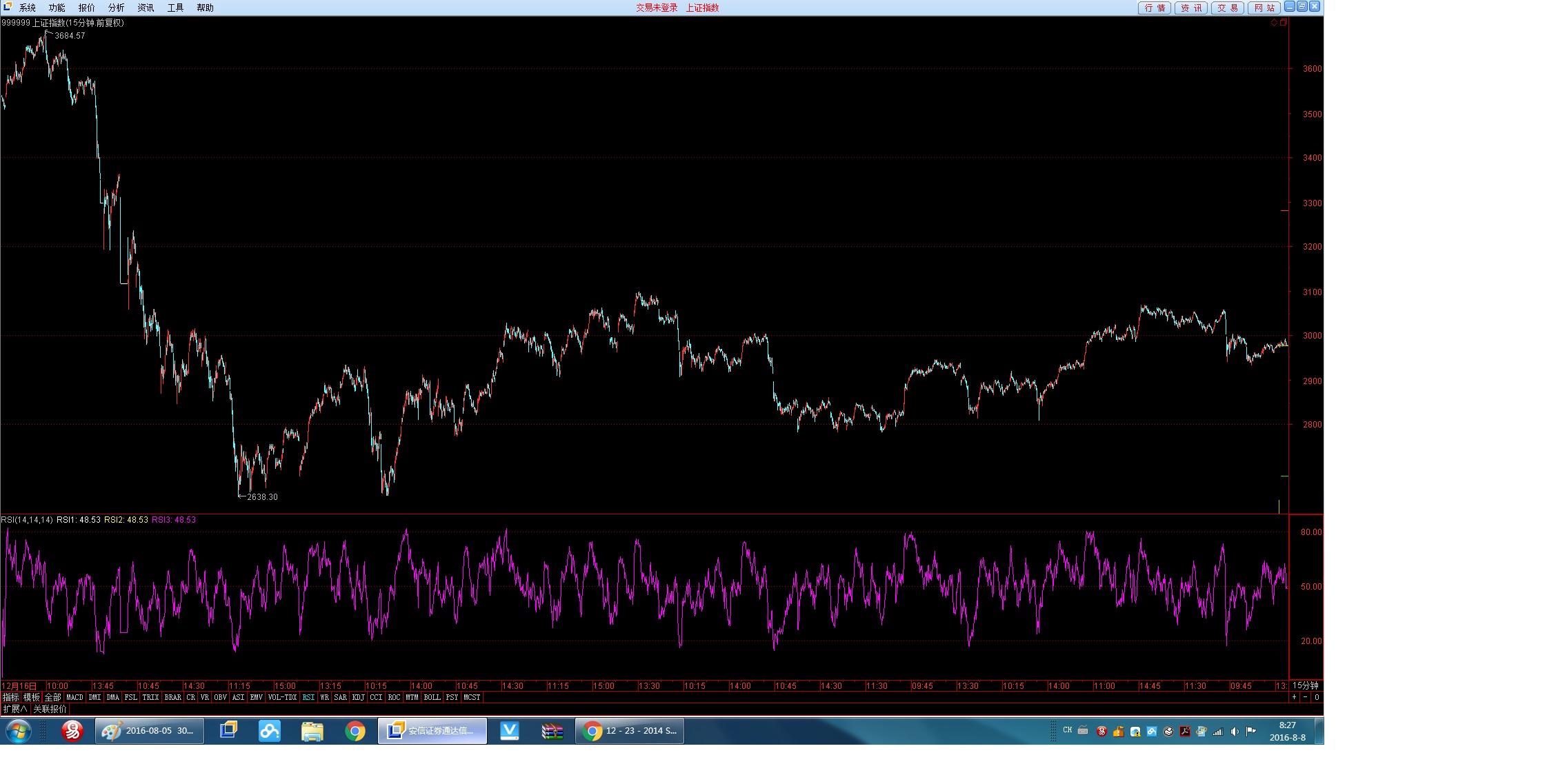This screenshot has height=784, width=1556.
Task: Switch to the VR indicator
Action: (x=205, y=698)
